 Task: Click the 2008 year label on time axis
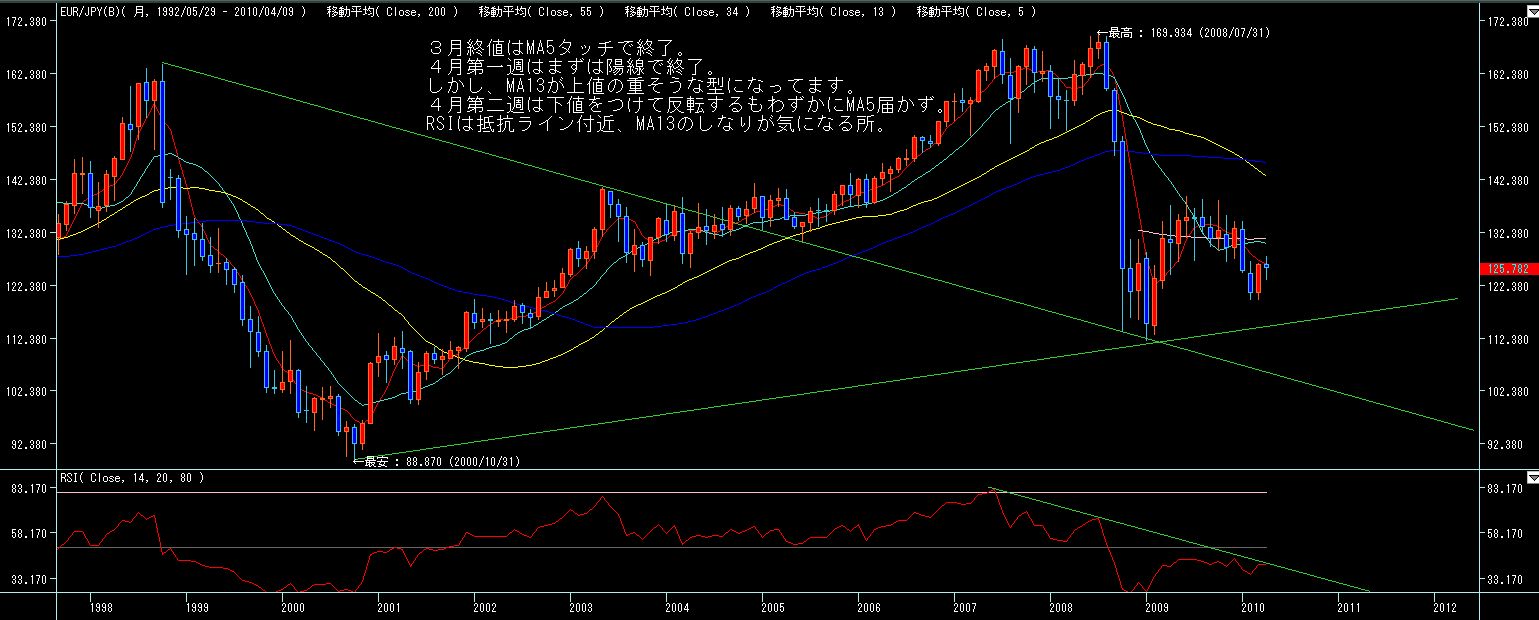(x=1060, y=606)
